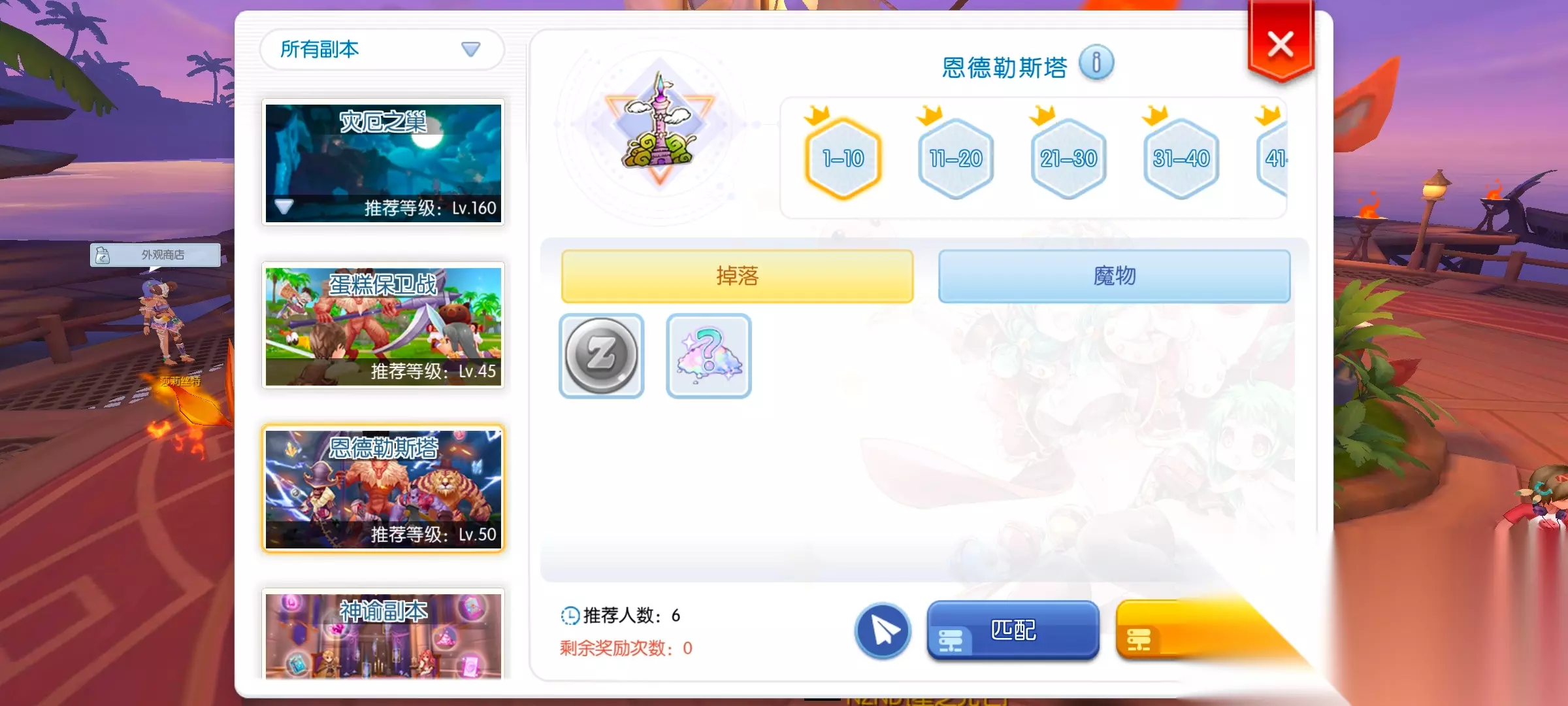Expand the arrow on 灾厄之巢 card
Image resolution: width=1568 pixels, height=706 pixels.
[284, 207]
